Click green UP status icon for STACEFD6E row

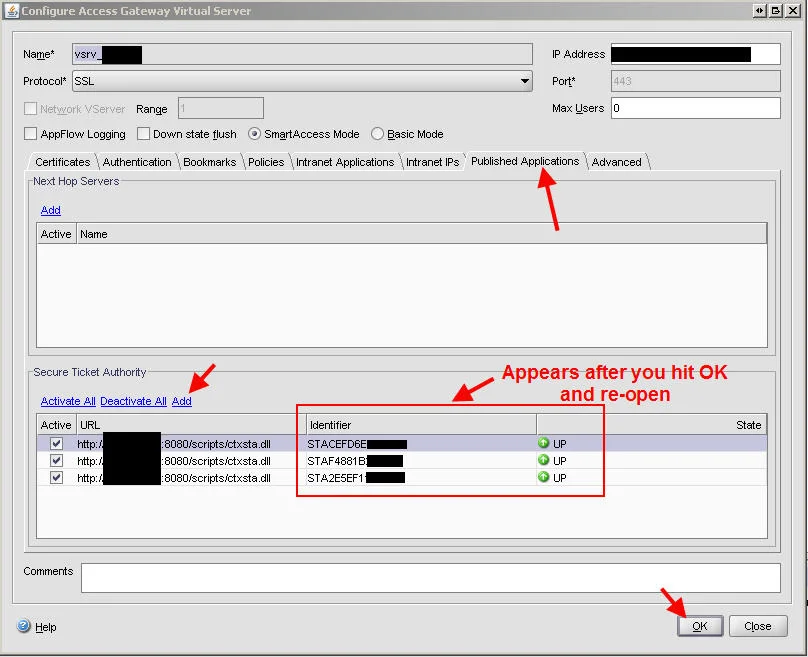tap(543, 443)
